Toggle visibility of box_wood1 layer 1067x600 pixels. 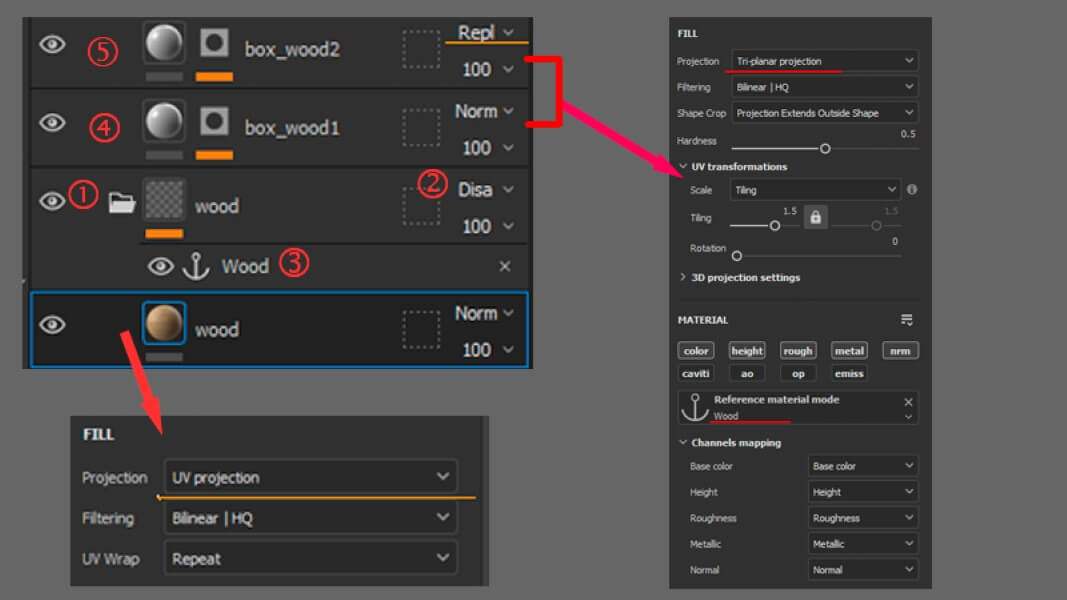52,123
